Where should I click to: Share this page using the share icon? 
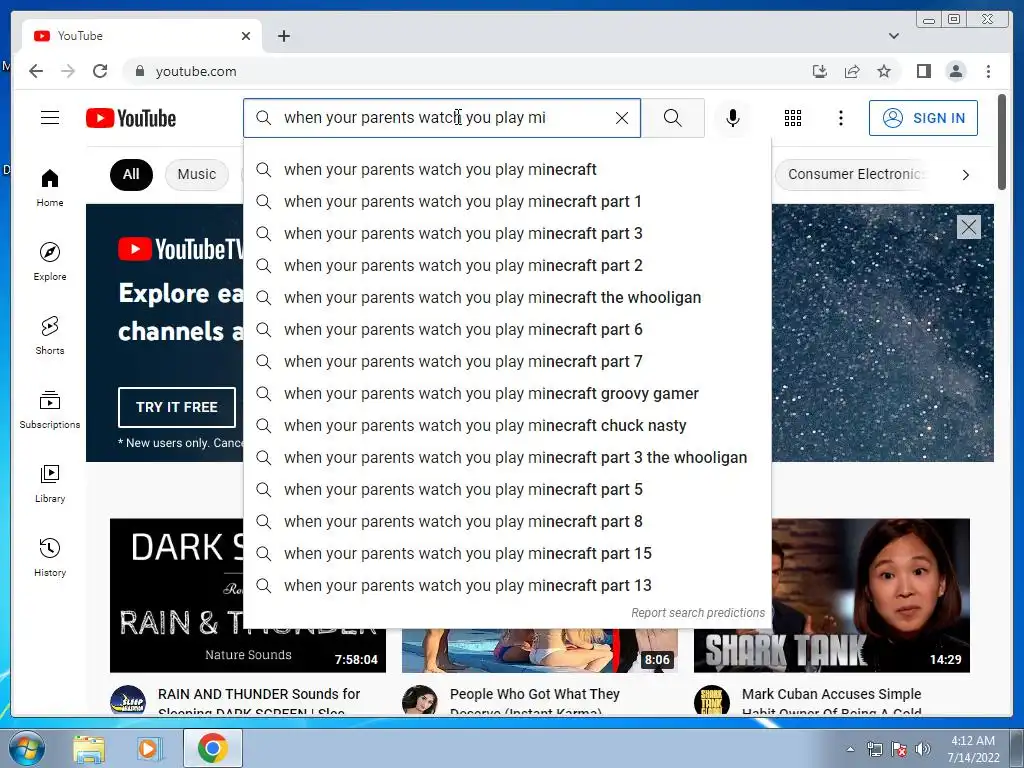coord(852,71)
